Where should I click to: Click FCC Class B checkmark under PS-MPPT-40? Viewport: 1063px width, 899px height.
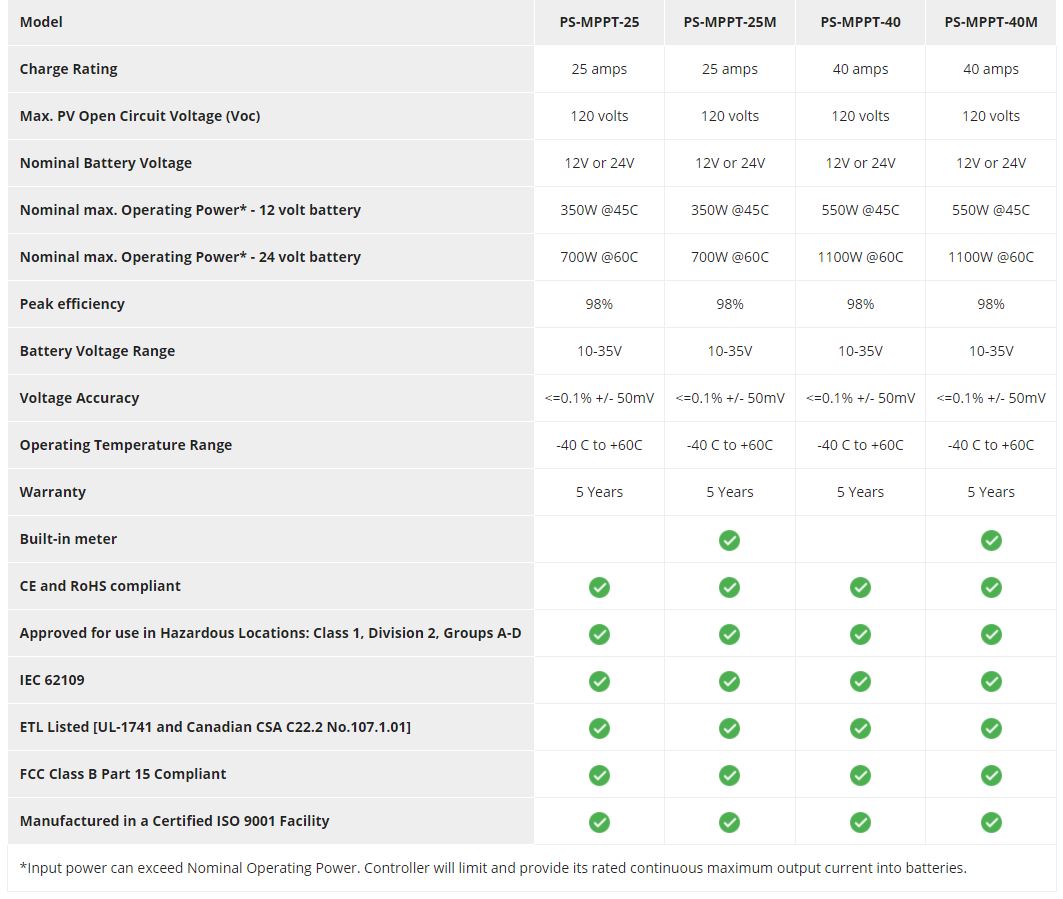pyautogui.click(x=860, y=775)
